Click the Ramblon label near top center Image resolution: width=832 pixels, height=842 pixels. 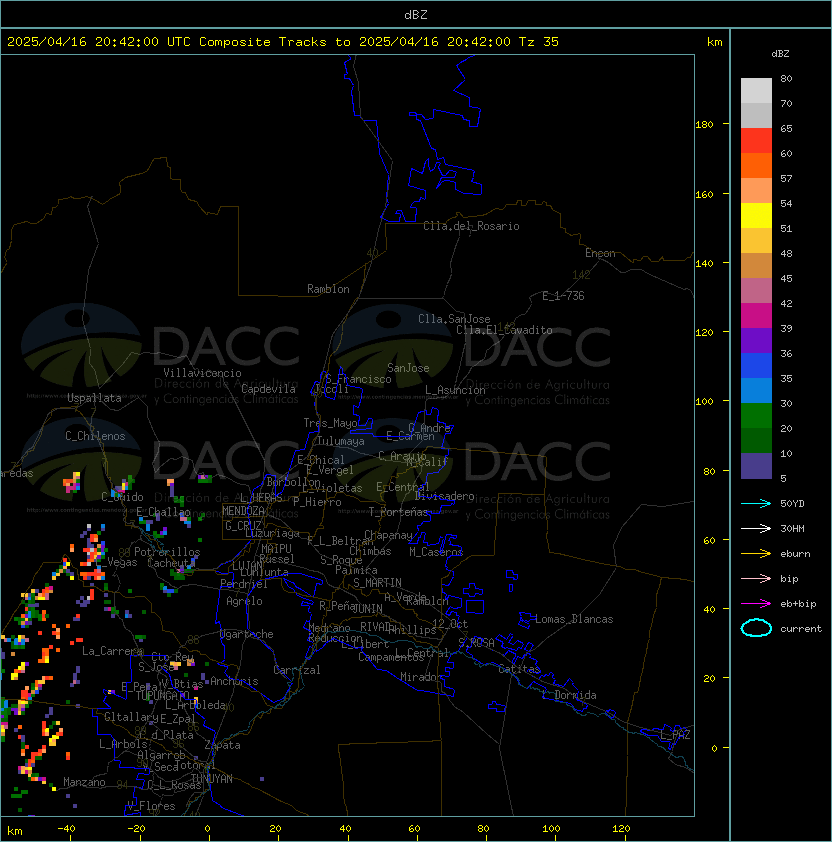click(x=328, y=289)
